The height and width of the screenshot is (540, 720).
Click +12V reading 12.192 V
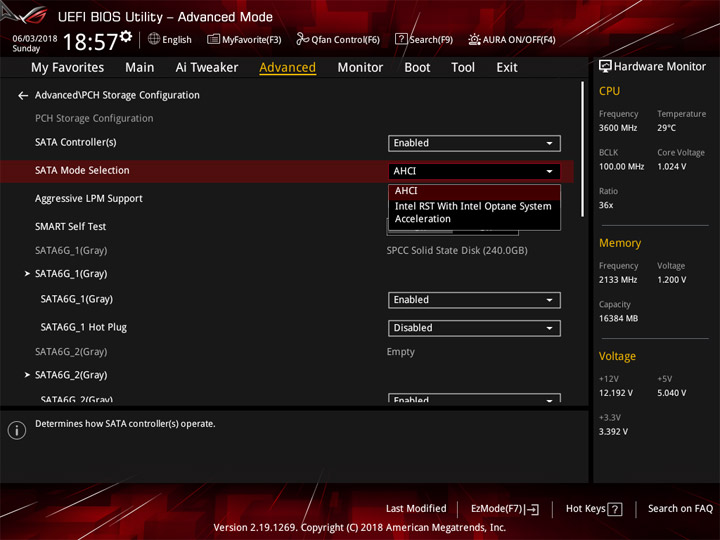pos(616,393)
